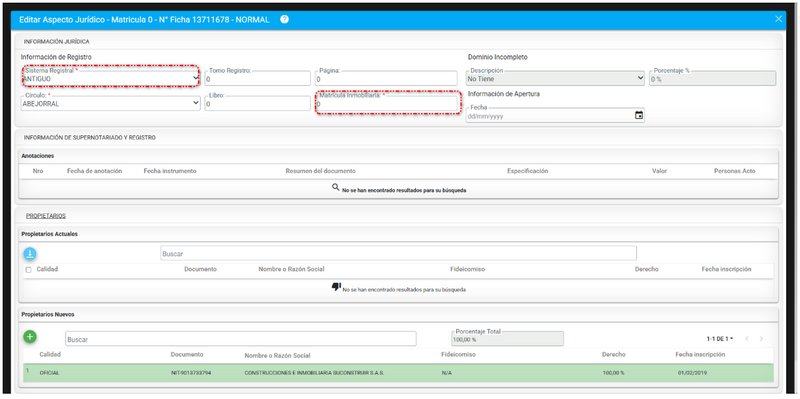Close the Editar Aspecto Jurídico dialog

pos(778,19)
